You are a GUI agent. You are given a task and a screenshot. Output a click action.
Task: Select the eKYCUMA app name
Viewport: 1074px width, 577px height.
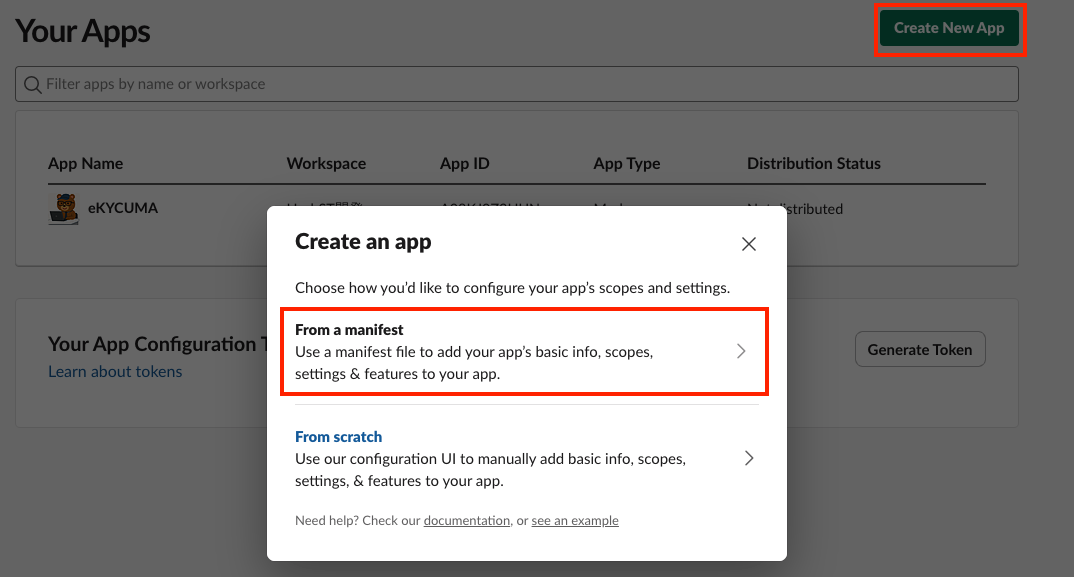tap(123, 208)
